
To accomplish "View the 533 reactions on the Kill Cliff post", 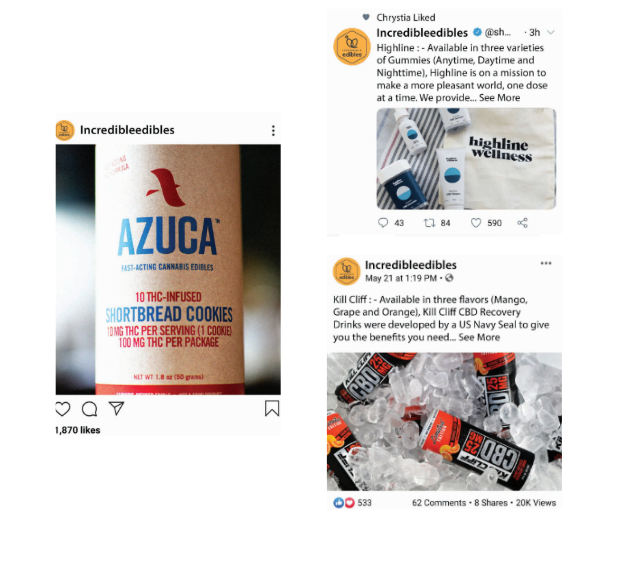I will (352, 503).
